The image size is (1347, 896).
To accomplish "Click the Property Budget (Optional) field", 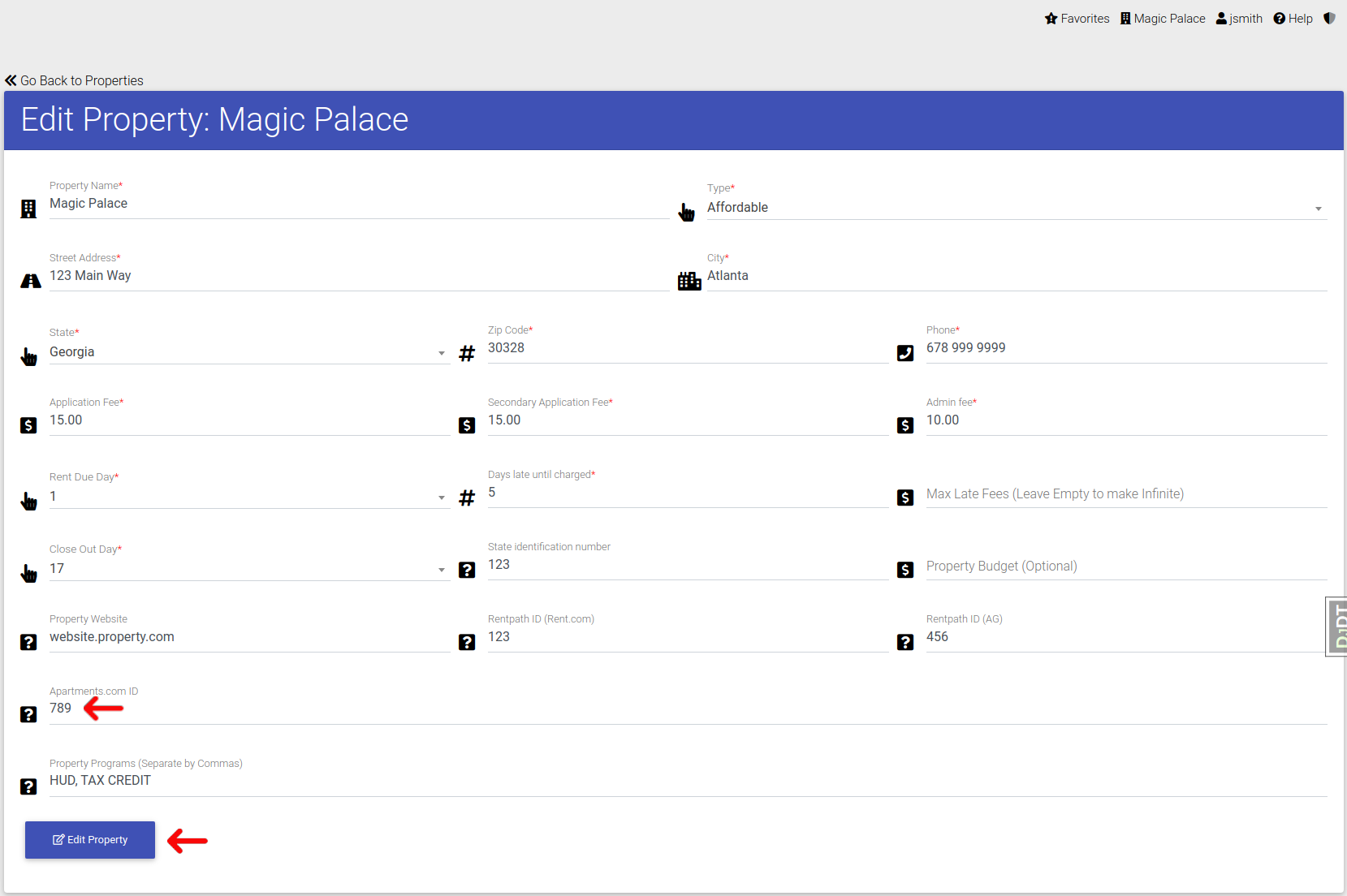I will pos(1126,566).
